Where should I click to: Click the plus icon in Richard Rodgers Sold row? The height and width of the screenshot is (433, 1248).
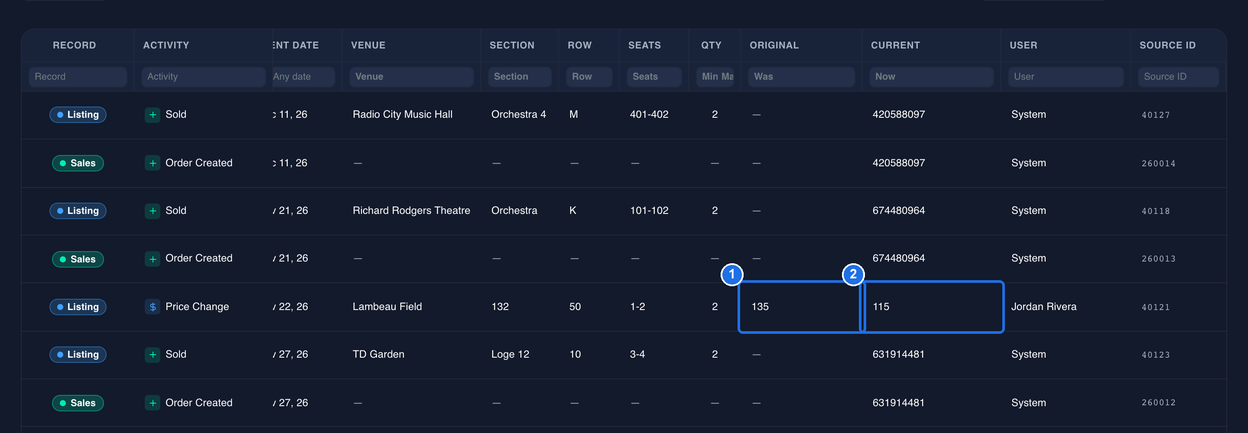[x=152, y=211]
